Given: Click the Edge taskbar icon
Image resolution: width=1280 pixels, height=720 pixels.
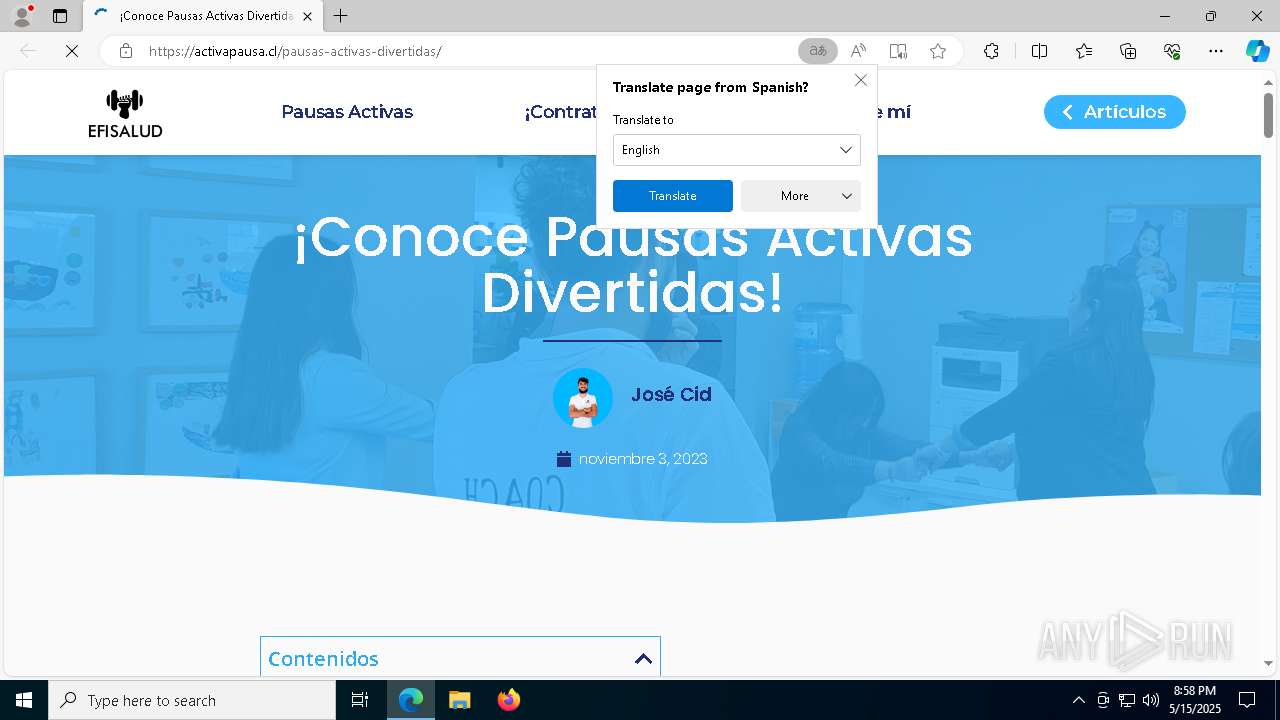Looking at the screenshot, I should (x=411, y=700).
